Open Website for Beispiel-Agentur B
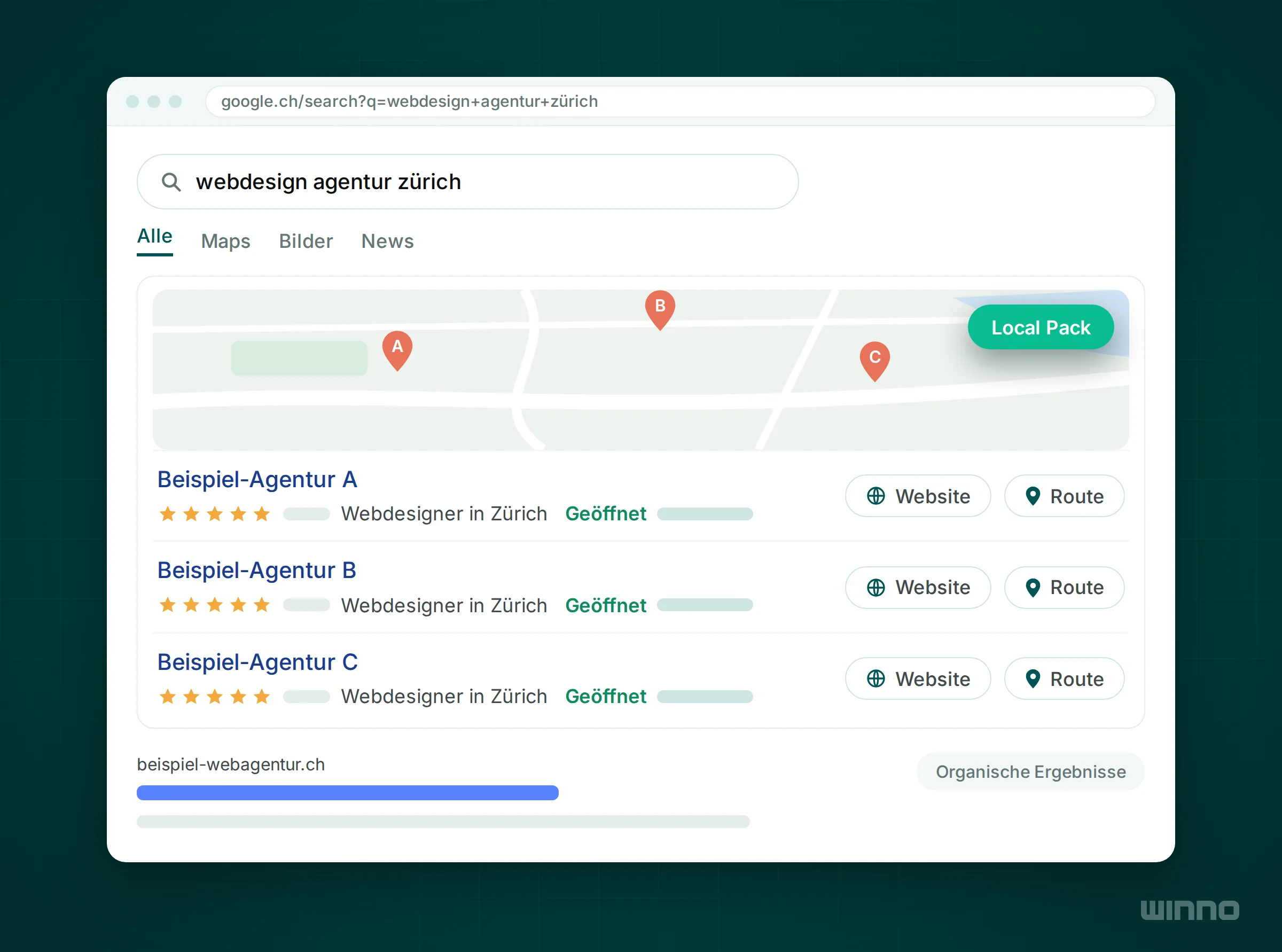Image resolution: width=1282 pixels, height=952 pixels. pyautogui.click(x=918, y=587)
